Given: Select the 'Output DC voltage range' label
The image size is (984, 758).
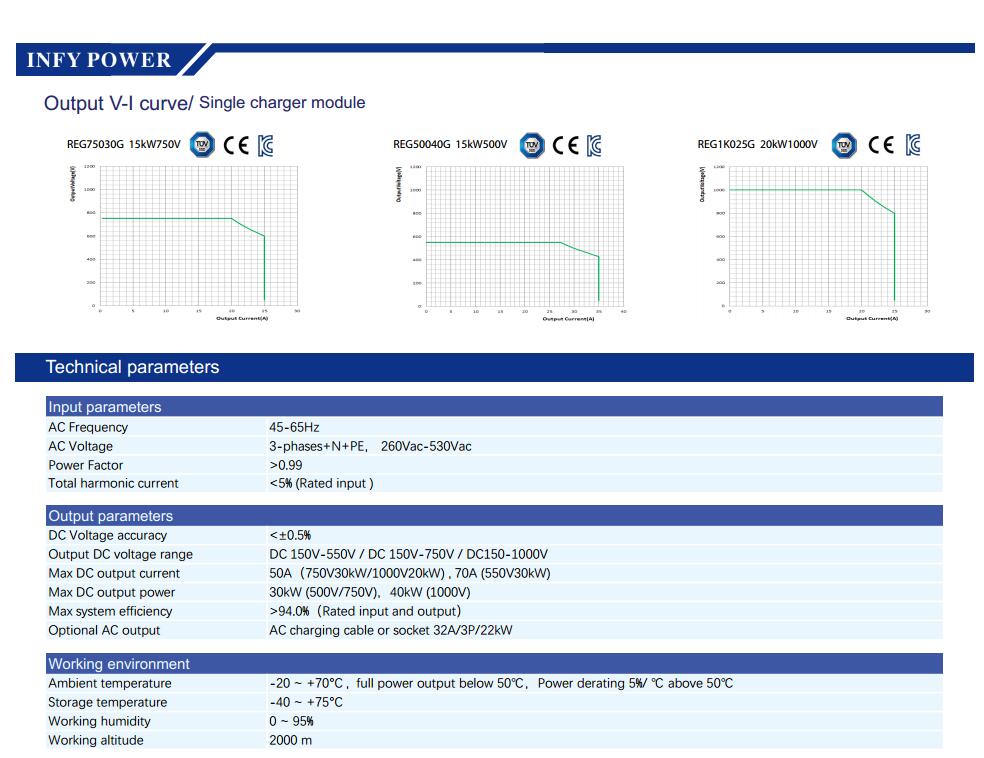Looking at the screenshot, I should click(120, 554).
